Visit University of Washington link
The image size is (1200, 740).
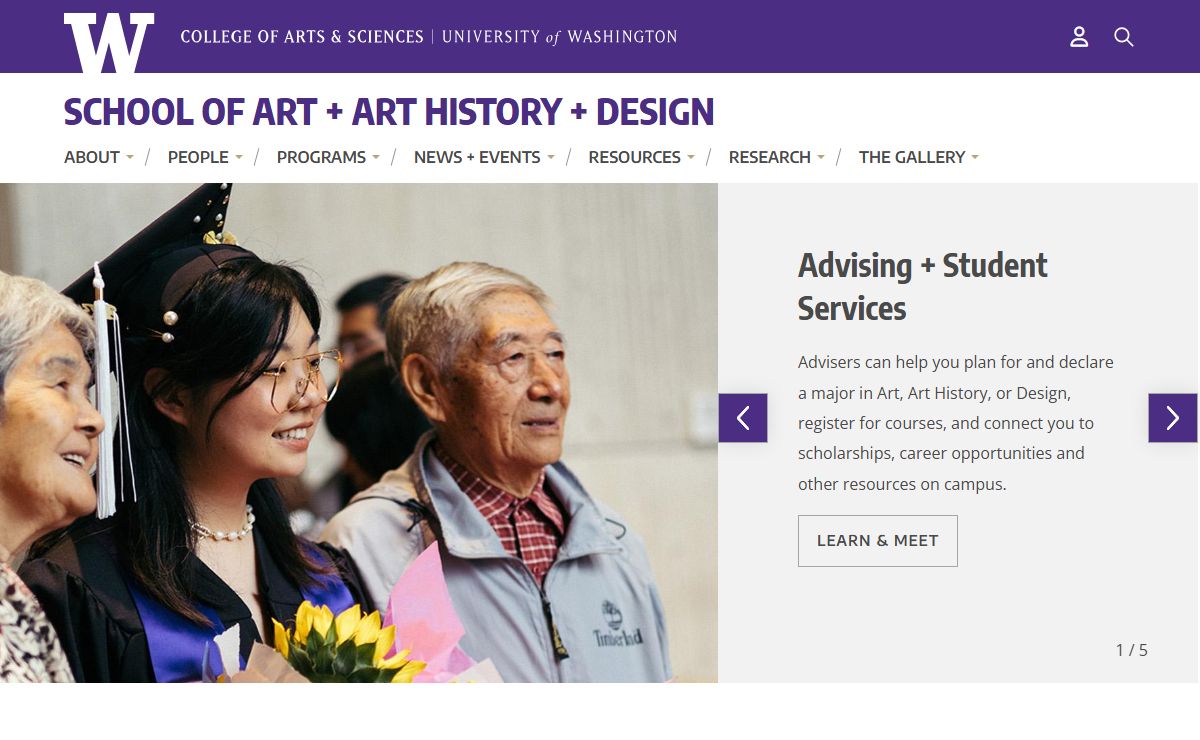(559, 37)
